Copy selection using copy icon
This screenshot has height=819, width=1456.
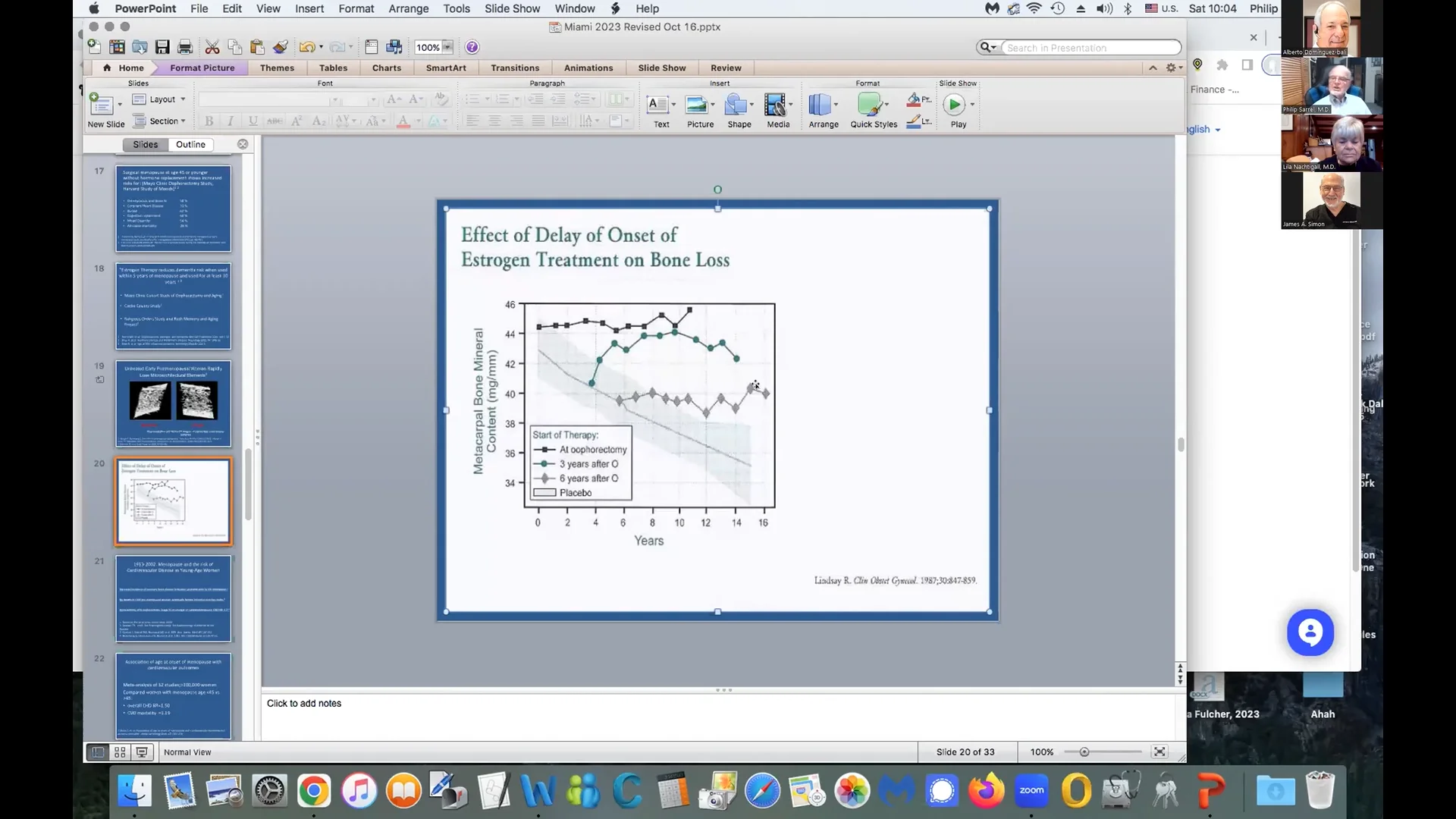tap(235, 47)
